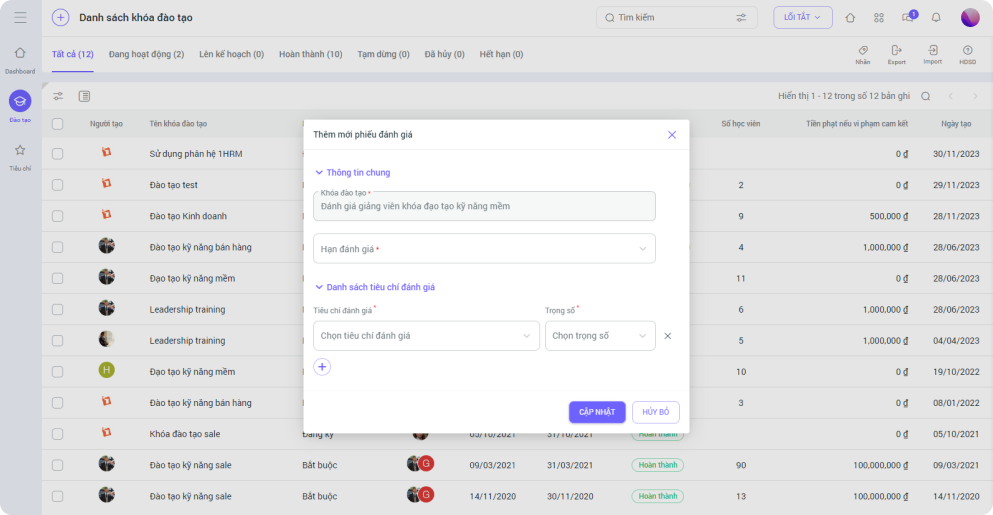
Task: Tick the checkbox for Đào tạo test row
Action: coord(57,185)
